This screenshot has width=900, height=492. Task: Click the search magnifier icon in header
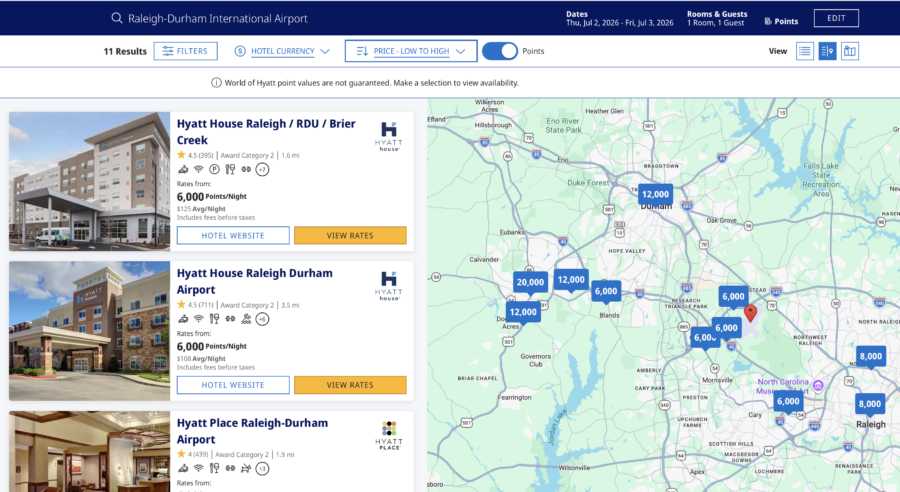point(117,18)
